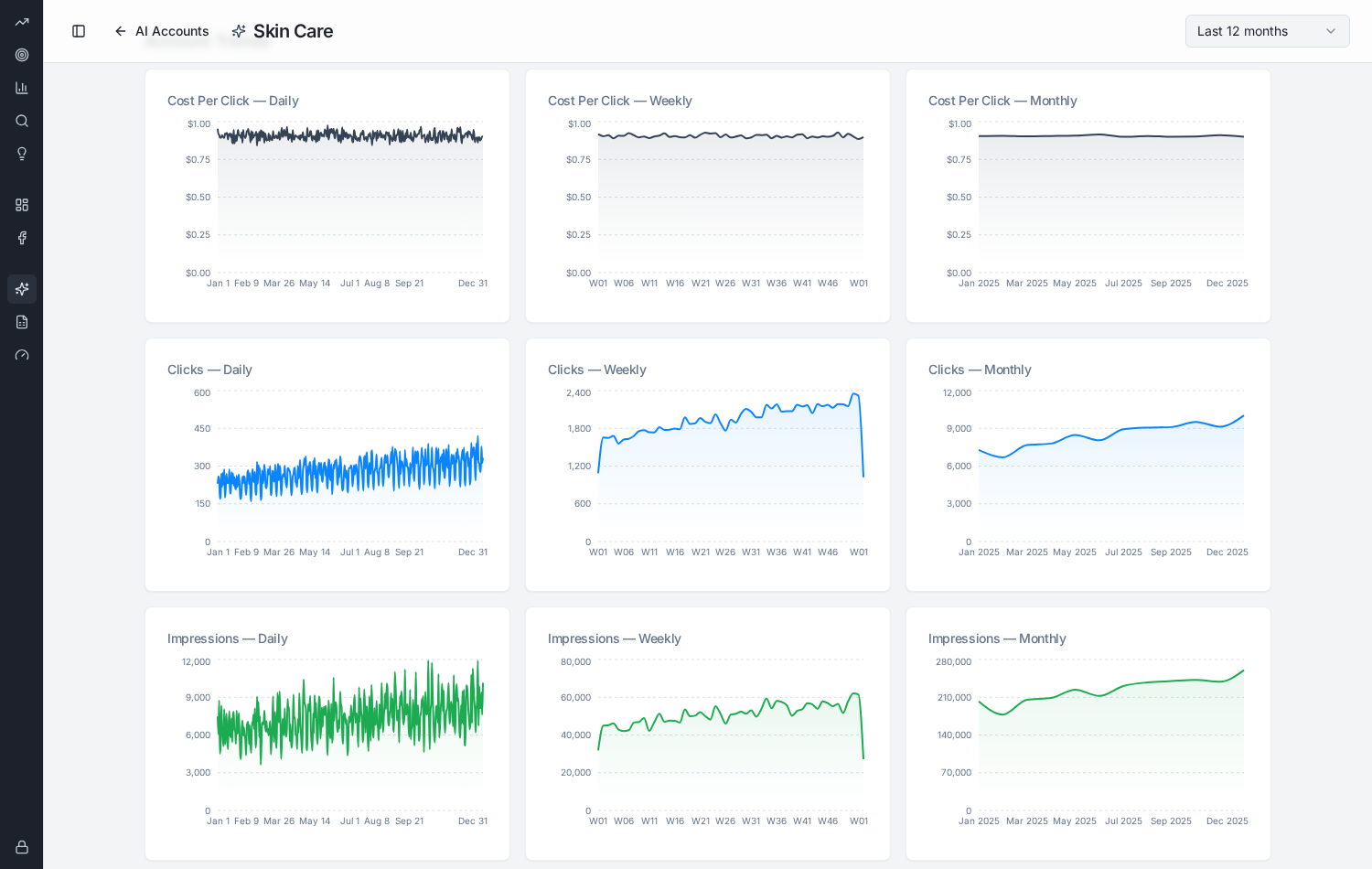
Task: Open the target bullseye icon in the sidebar
Action: 22,55
